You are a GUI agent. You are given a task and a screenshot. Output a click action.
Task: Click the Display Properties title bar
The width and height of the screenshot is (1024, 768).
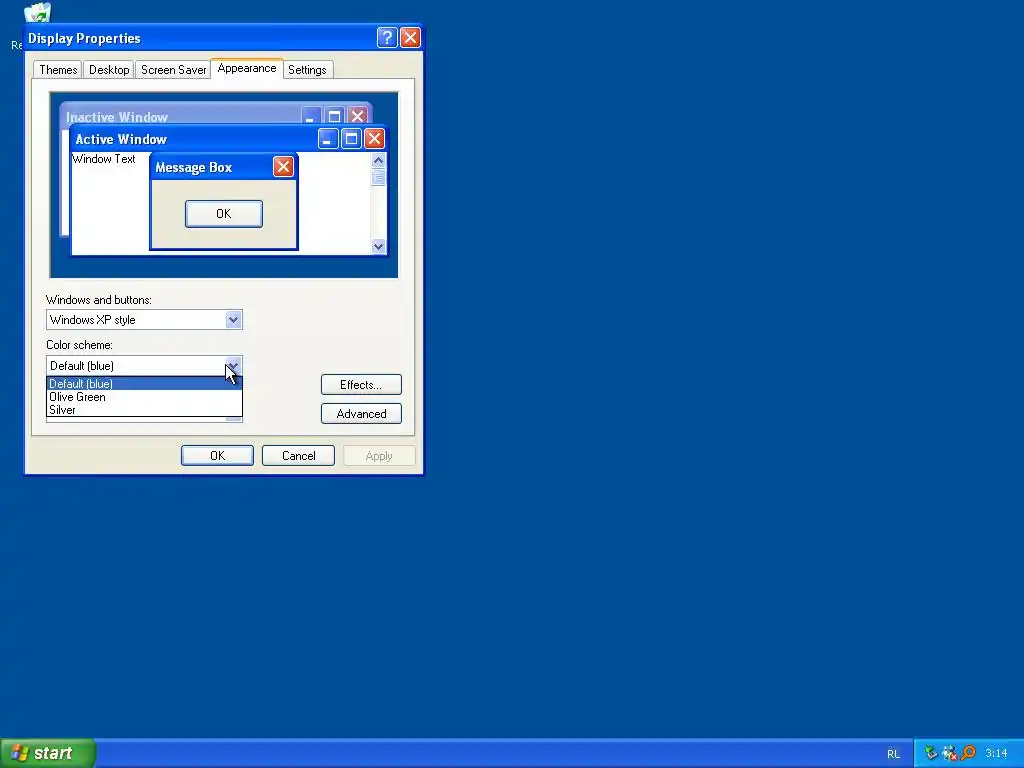coord(223,38)
